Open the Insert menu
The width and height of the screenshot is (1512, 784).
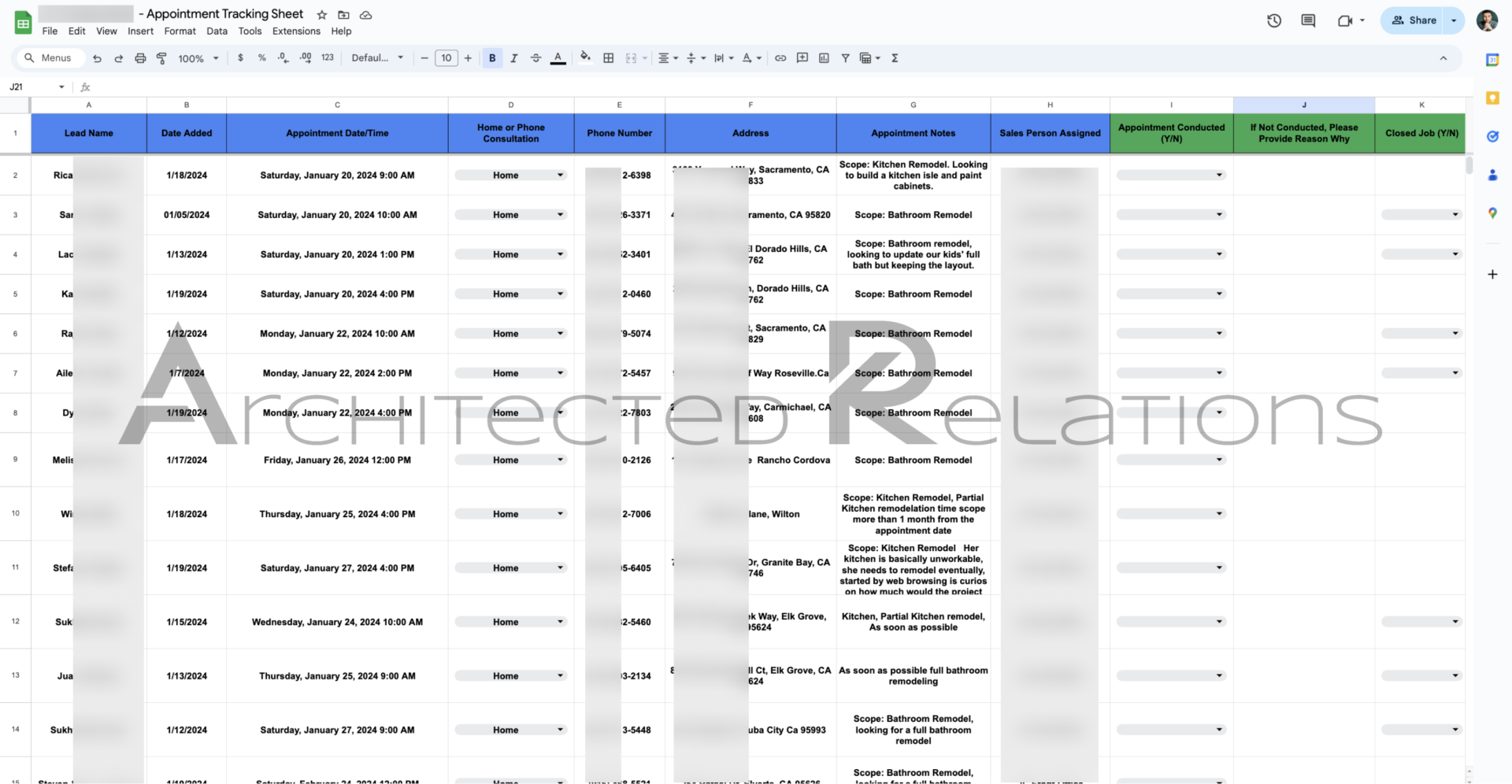click(140, 31)
